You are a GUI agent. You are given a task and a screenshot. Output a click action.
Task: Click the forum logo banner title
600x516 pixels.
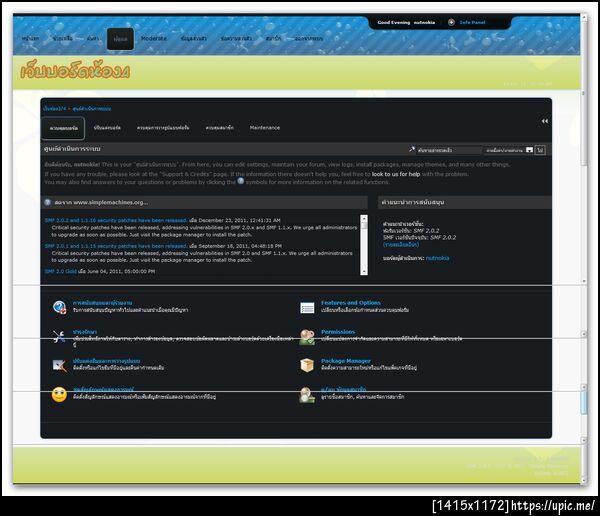pyautogui.click(x=75, y=70)
